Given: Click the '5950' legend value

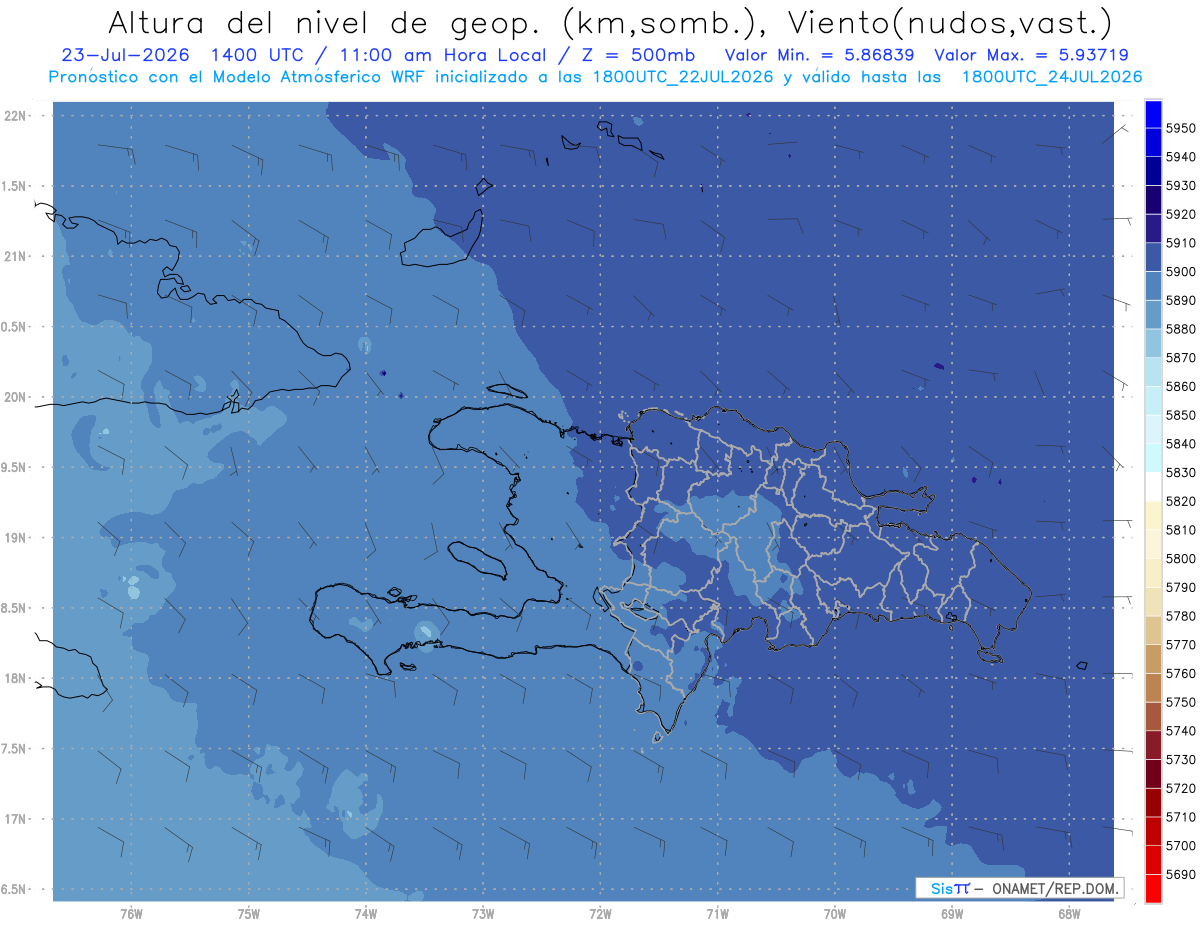Looking at the screenshot, I should [1181, 128].
